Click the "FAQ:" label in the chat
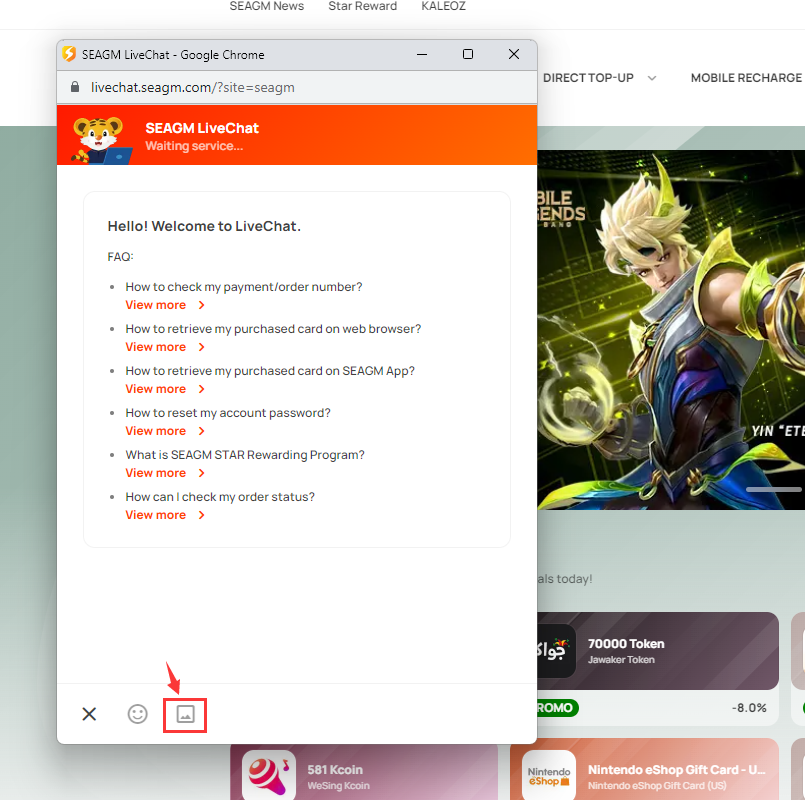This screenshot has width=805, height=800. [x=120, y=257]
